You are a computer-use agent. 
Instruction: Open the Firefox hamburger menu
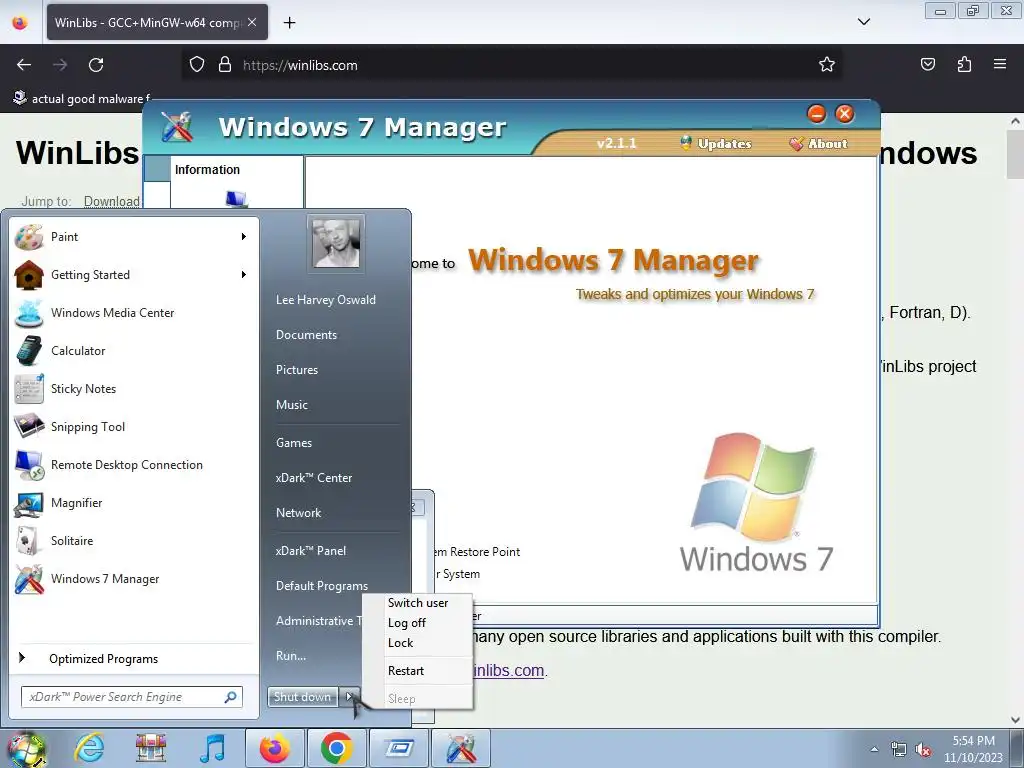(1000, 64)
